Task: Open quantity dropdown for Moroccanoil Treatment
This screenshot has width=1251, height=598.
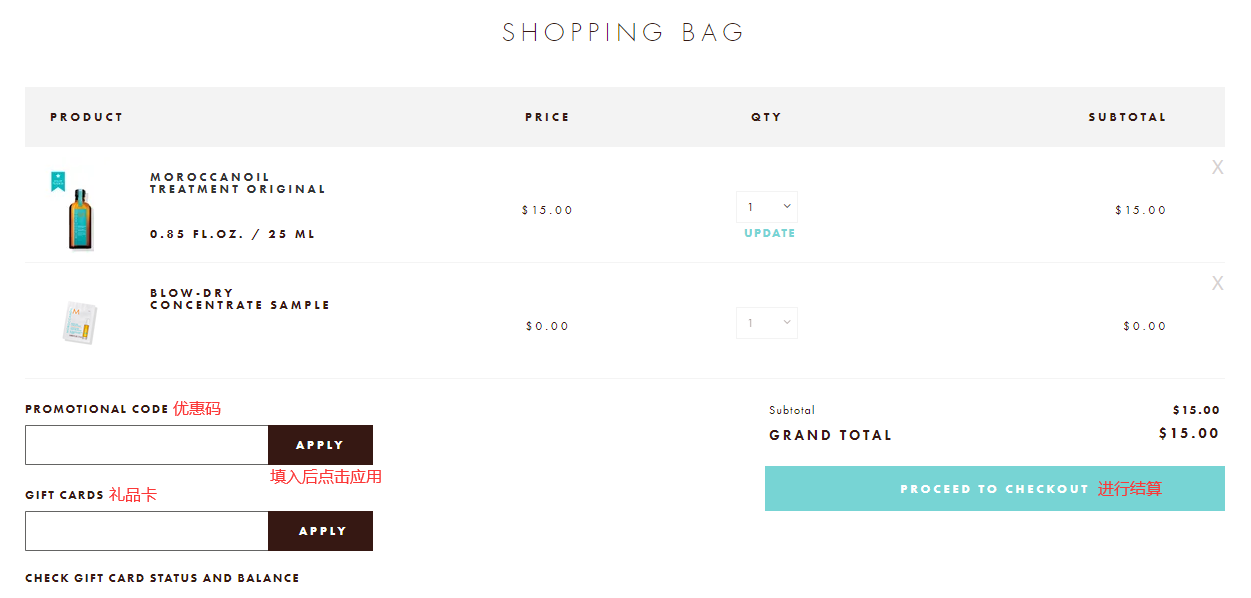Action: [x=767, y=207]
